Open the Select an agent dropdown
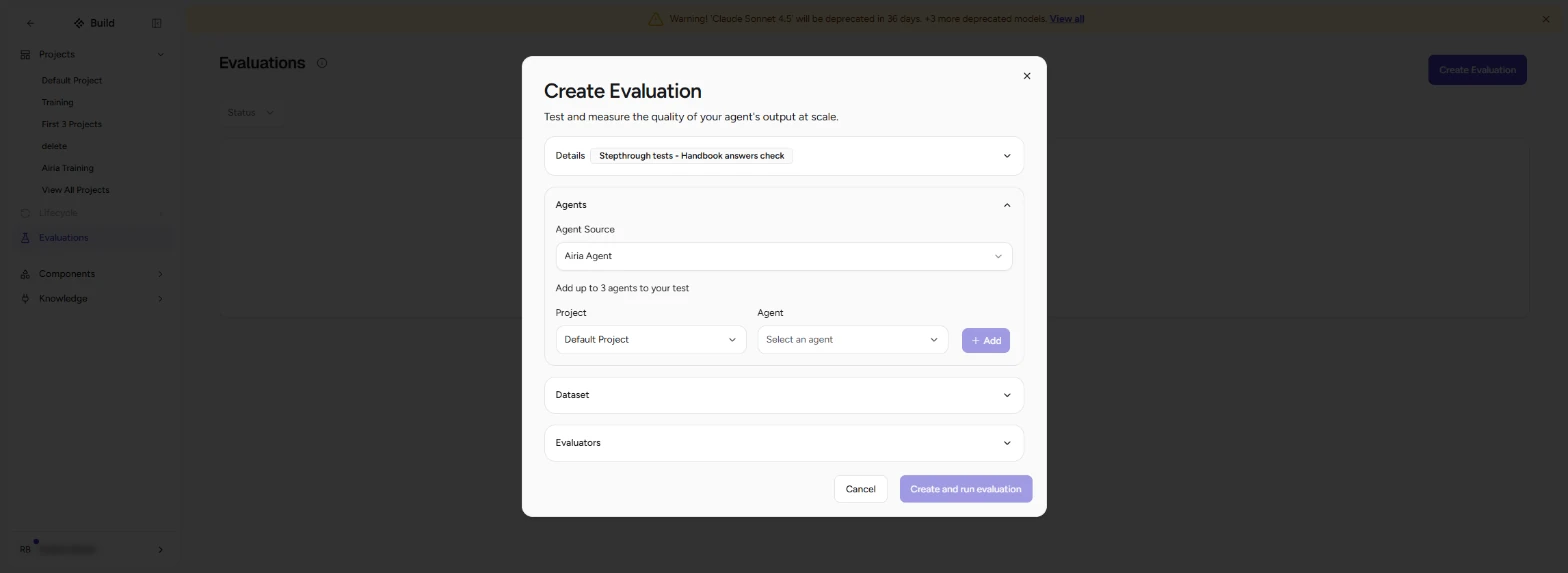 852,340
